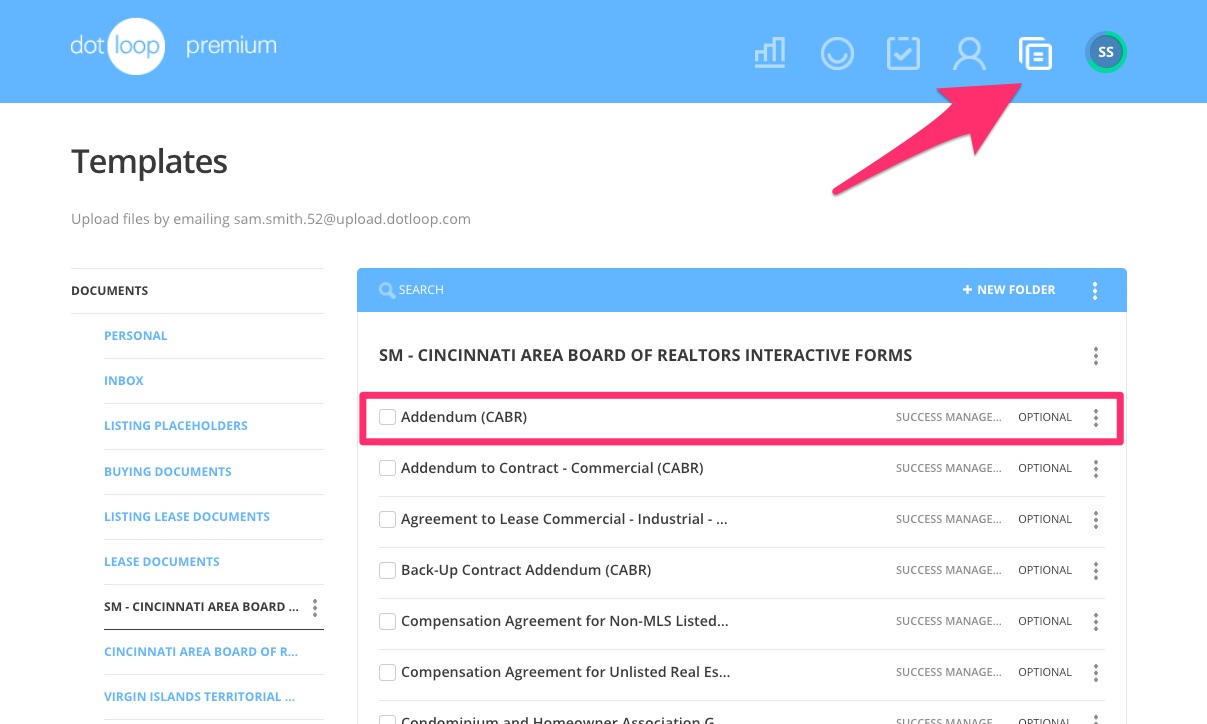This screenshot has width=1207, height=724.
Task: Click the SS profile avatar
Action: point(1106,52)
